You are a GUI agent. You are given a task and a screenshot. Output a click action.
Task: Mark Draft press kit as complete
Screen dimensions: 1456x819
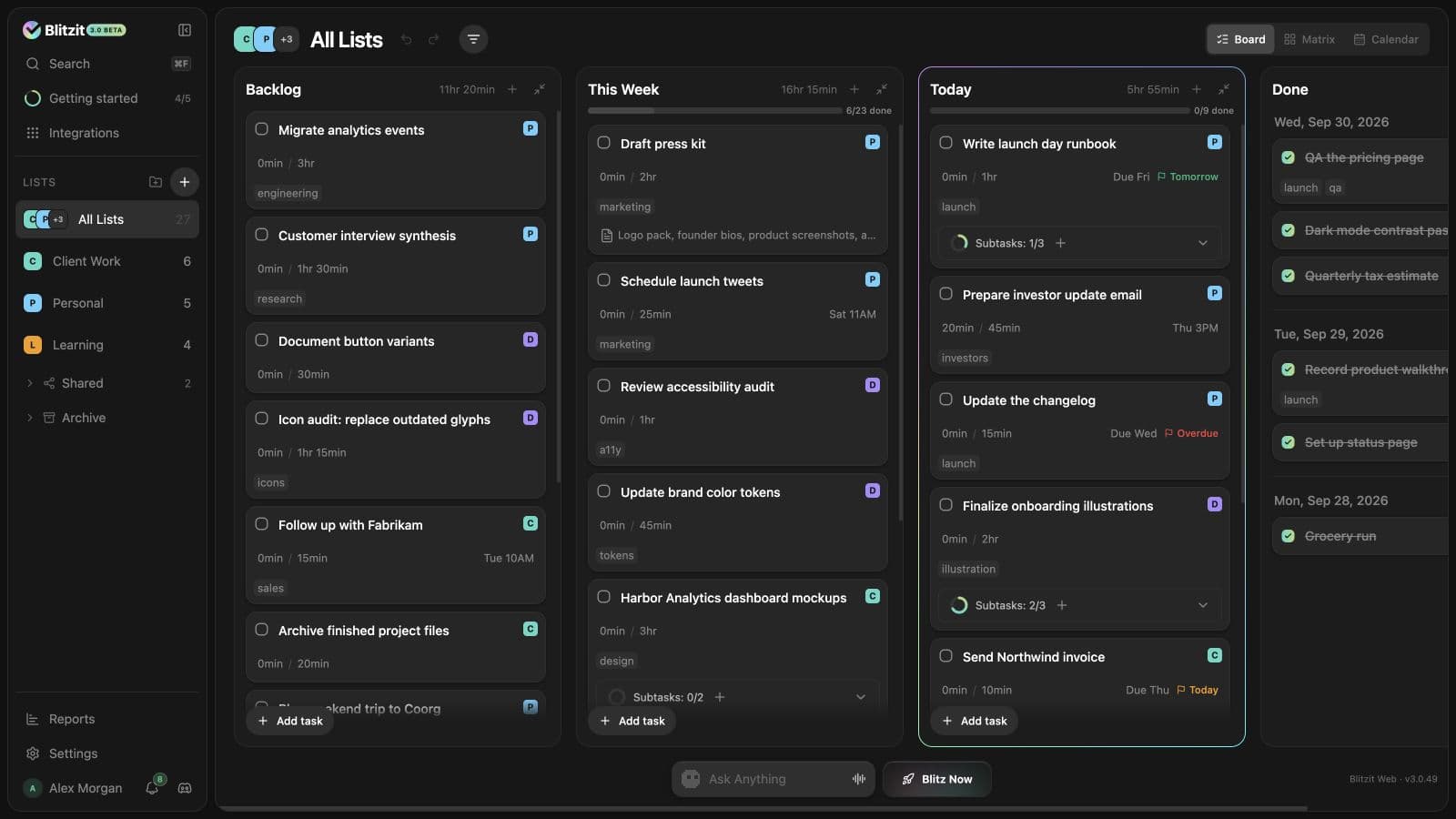coord(604,143)
